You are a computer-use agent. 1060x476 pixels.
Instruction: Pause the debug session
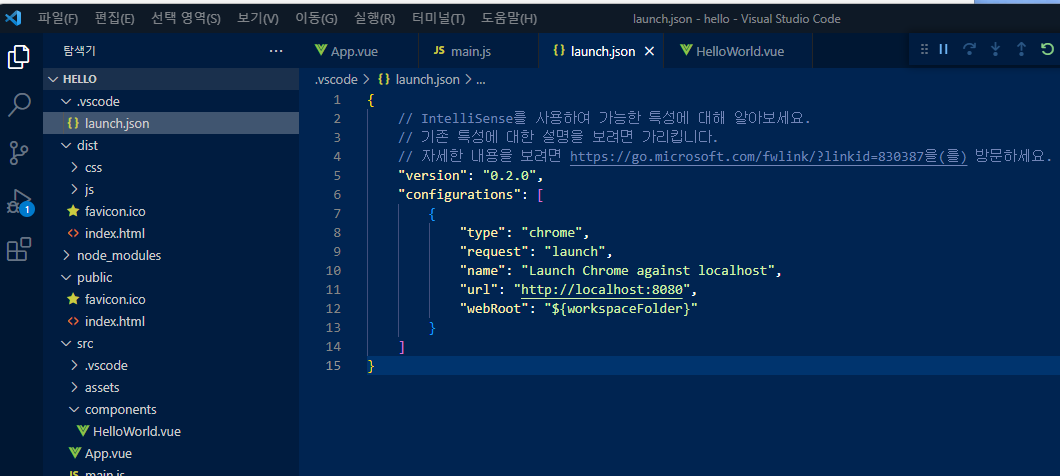(x=942, y=50)
